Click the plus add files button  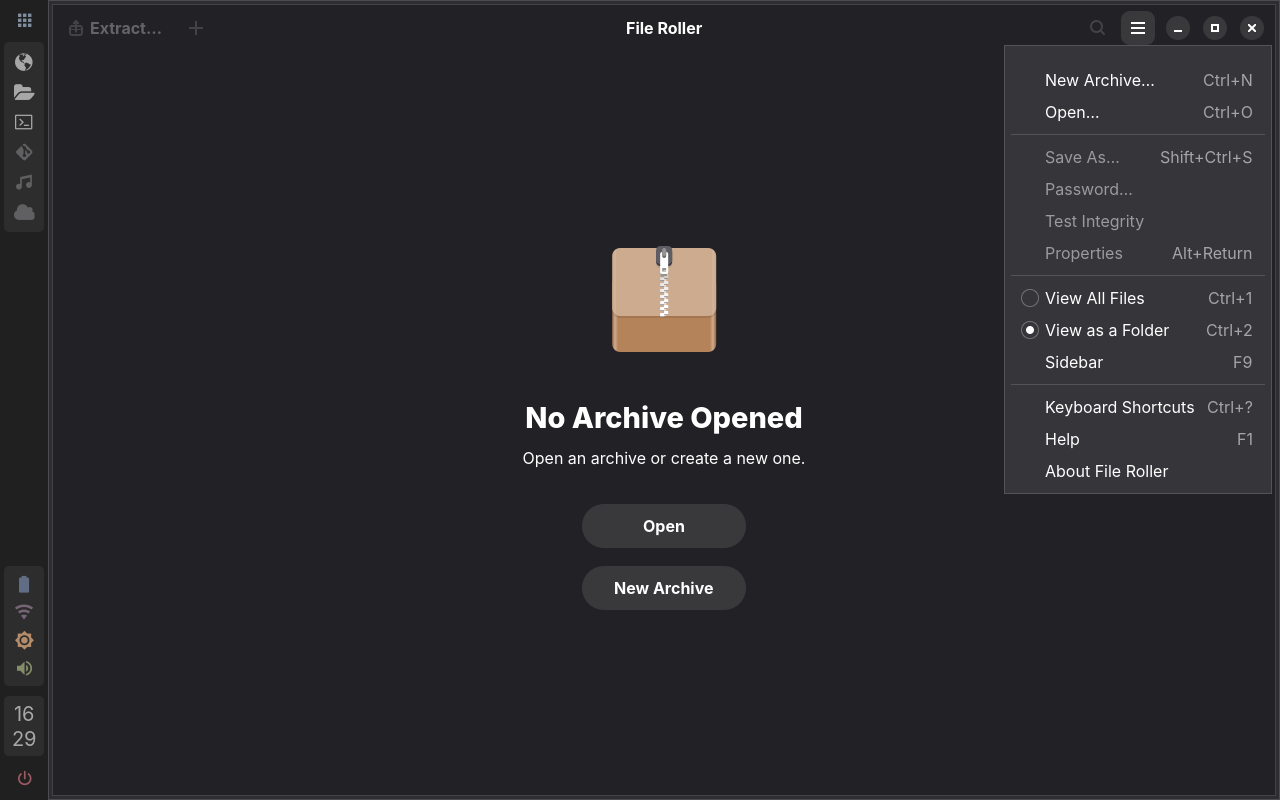(x=196, y=28)
